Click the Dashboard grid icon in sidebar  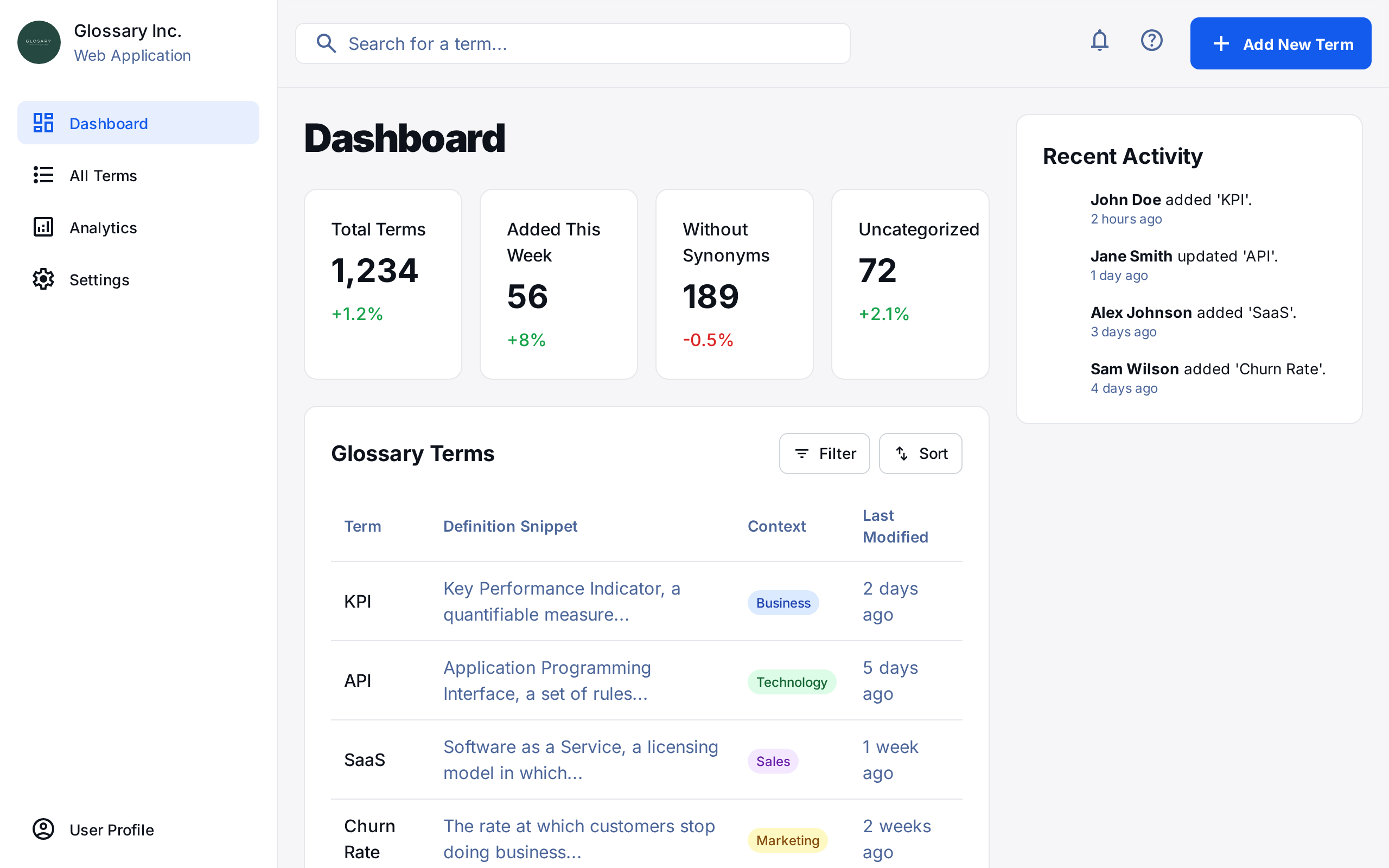[x=43, y=123]
